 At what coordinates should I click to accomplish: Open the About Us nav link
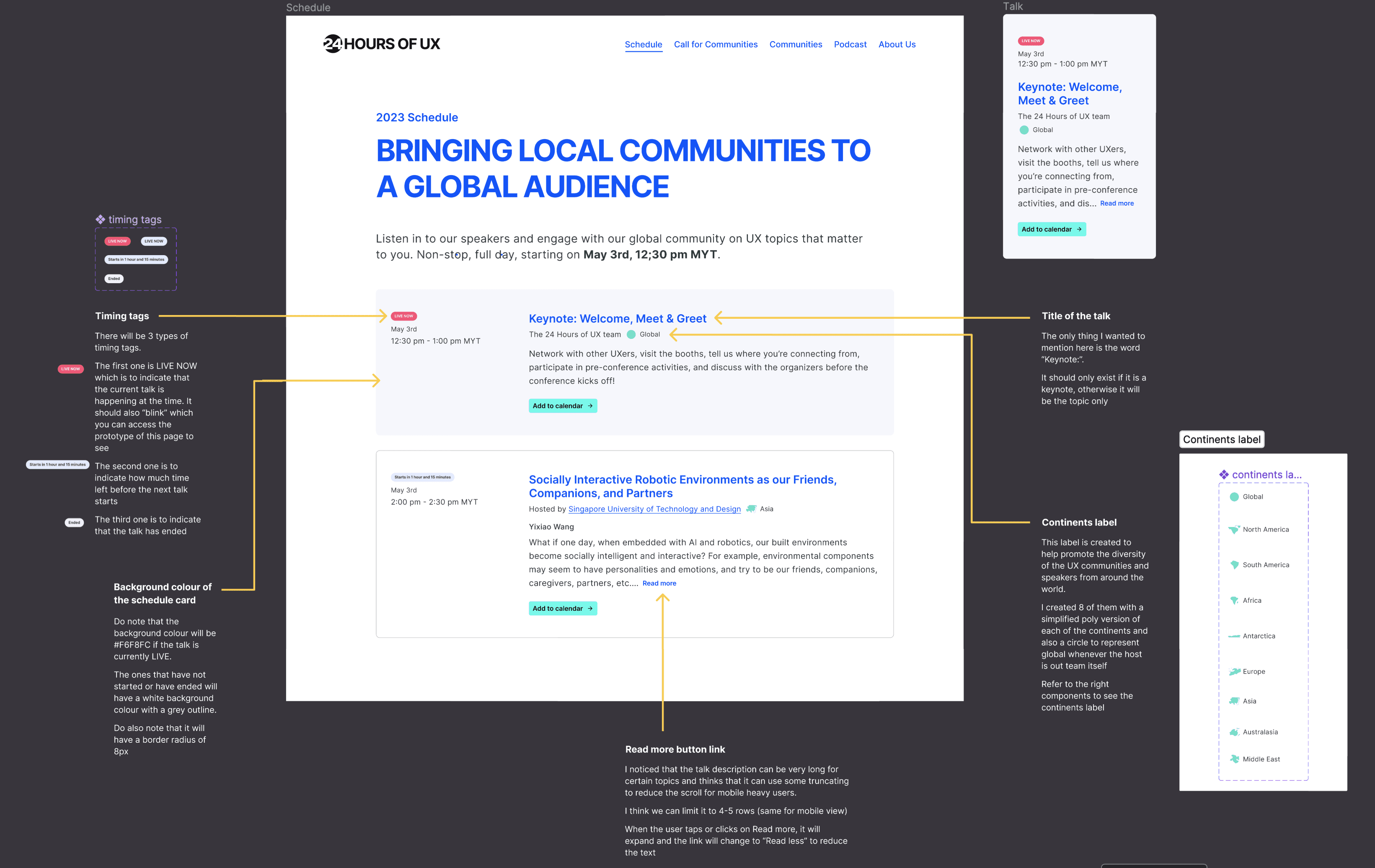coord(897,44)
